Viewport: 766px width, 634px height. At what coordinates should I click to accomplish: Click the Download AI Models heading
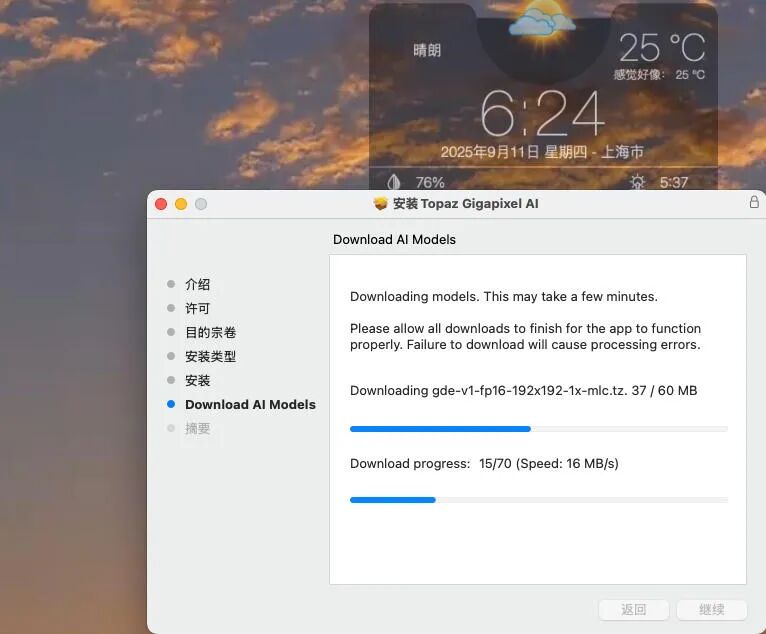pos(394,239)
